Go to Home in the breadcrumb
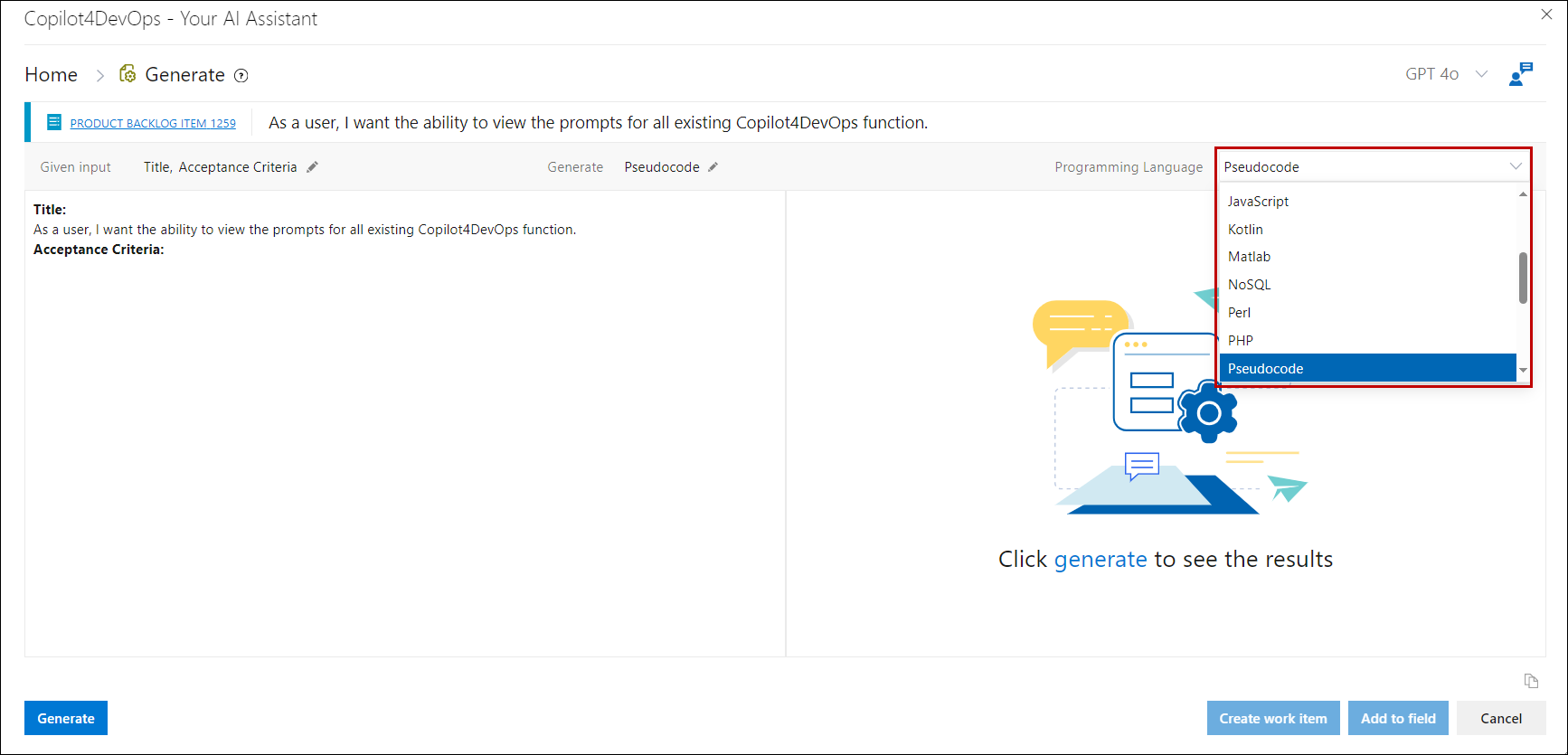The image size is (1568, 755). tap(52, 75)
